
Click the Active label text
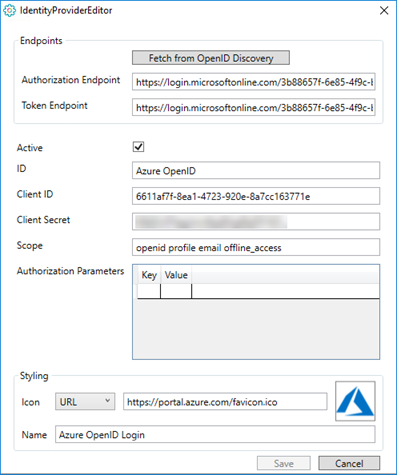pyautogui.click(x=30, y=148)
